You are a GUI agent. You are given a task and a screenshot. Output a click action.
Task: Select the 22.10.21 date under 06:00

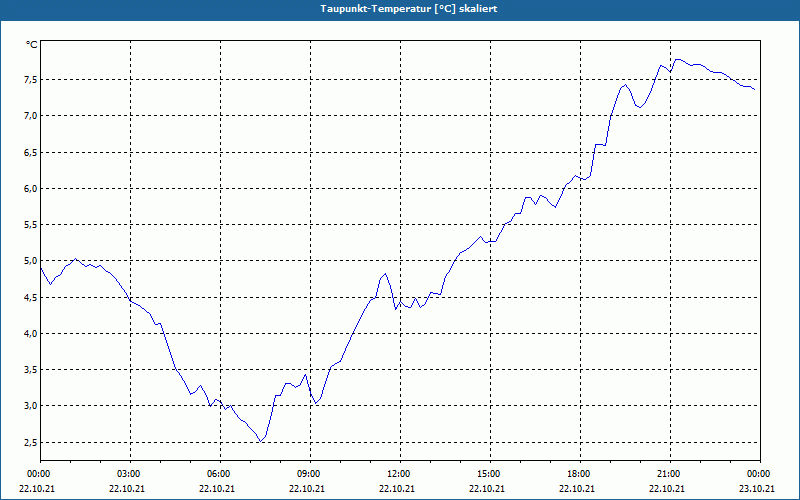pyautogui.click(x=217, y=488)
